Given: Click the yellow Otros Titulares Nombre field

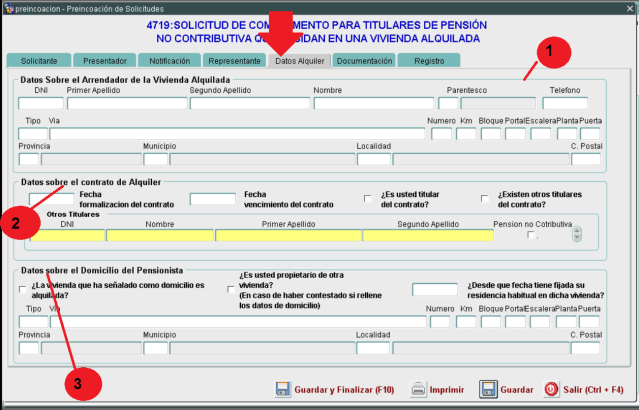Looking at the screenshot, I should 160,235.
